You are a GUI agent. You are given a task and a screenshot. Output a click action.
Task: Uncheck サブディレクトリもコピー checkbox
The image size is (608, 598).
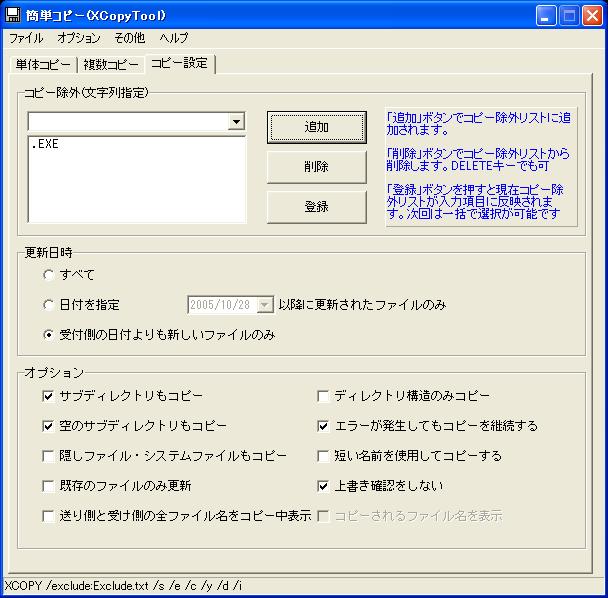point(48,396)
